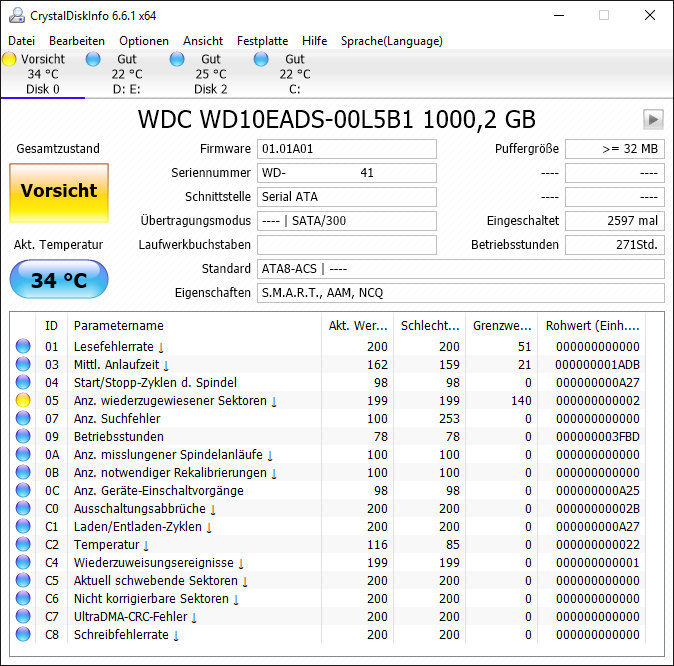Click Grenzwert 140 in row 05

[521, 401]
